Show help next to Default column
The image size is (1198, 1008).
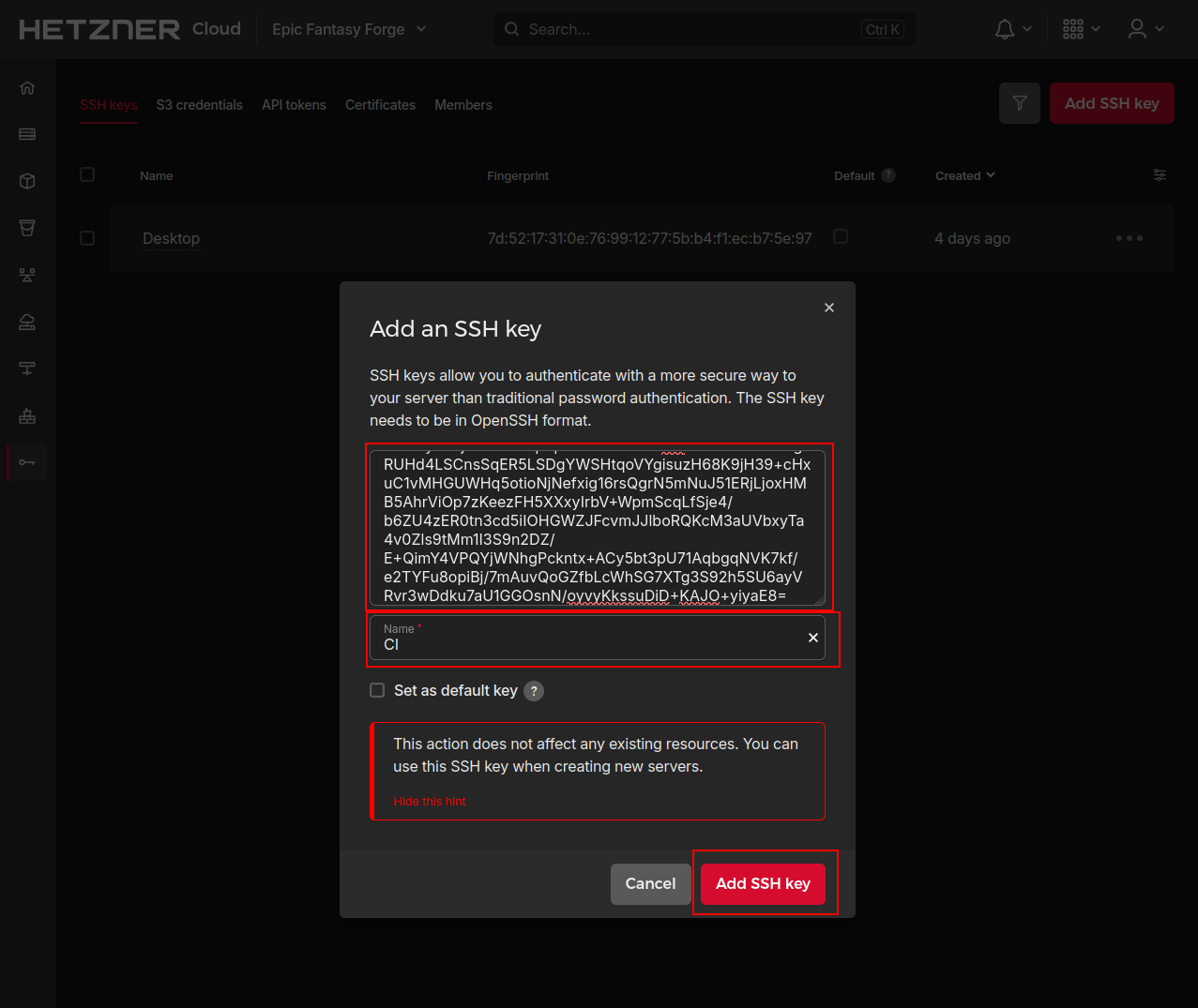(x=888, y=175)
